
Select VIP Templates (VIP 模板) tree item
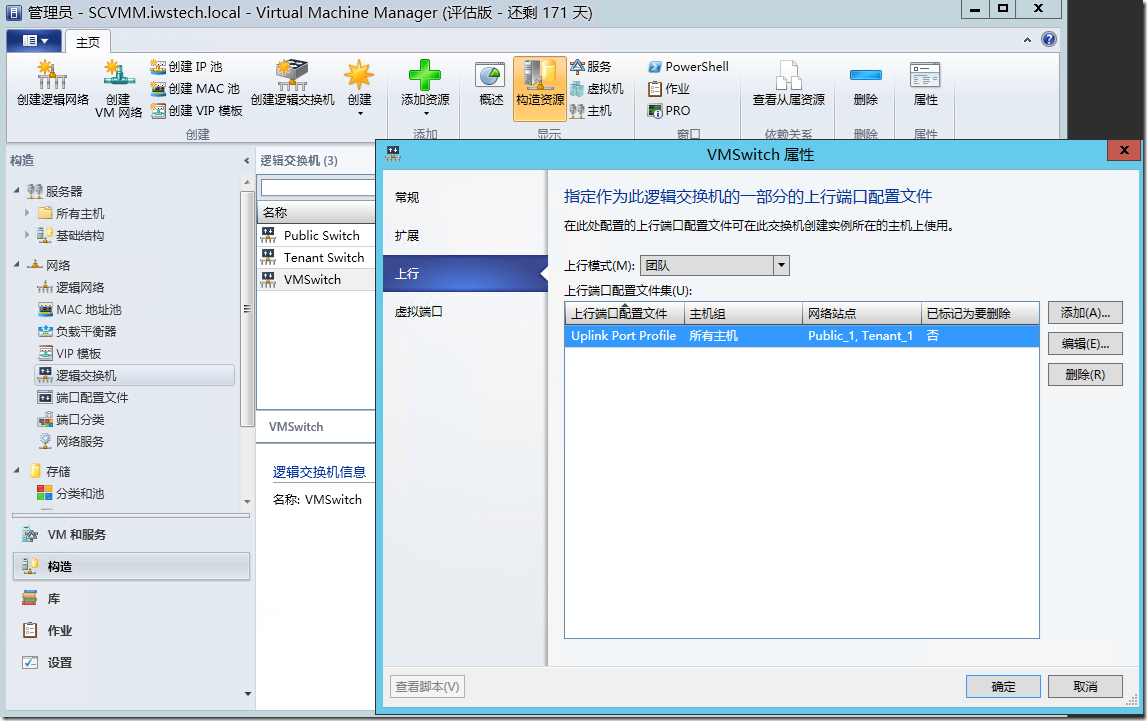[x=69, y=353]
